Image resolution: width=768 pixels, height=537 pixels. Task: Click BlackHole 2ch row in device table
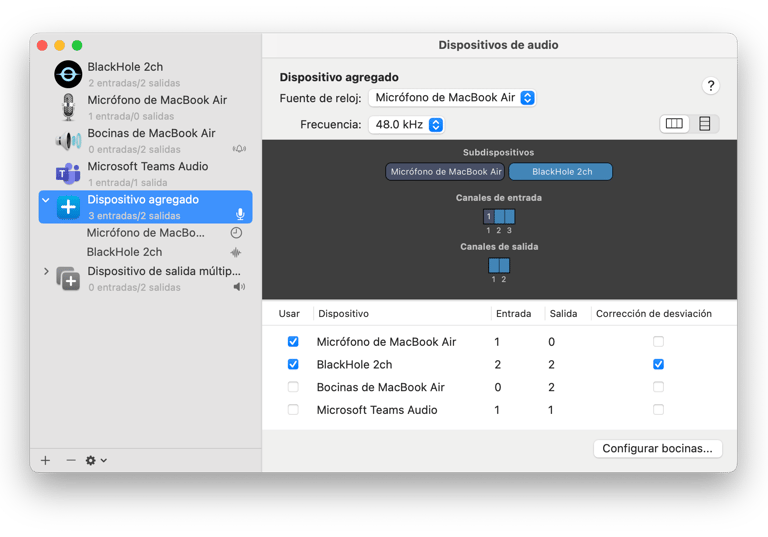tap(500, 365)
